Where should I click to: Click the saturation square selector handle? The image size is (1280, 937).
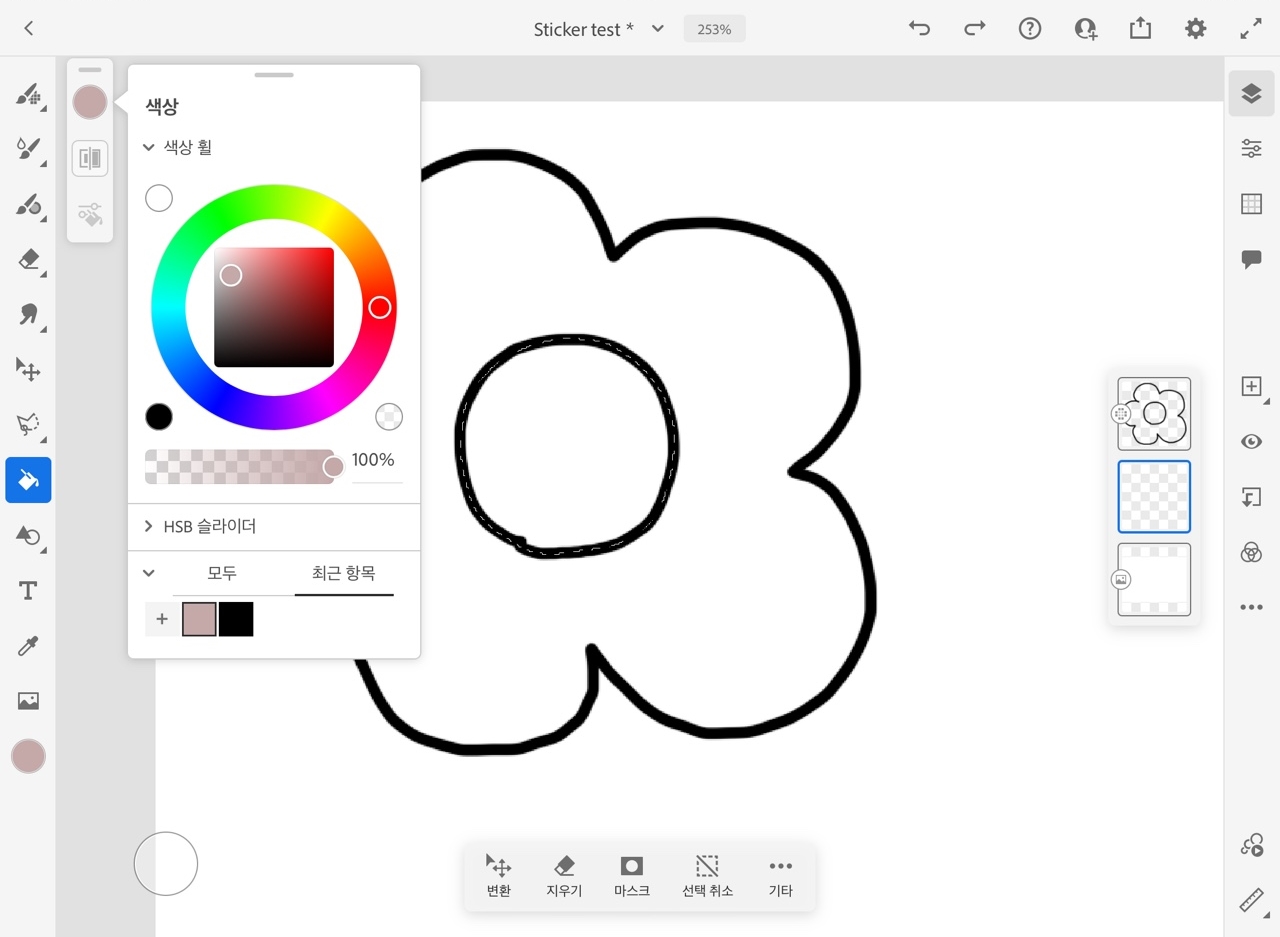point(231,275)
